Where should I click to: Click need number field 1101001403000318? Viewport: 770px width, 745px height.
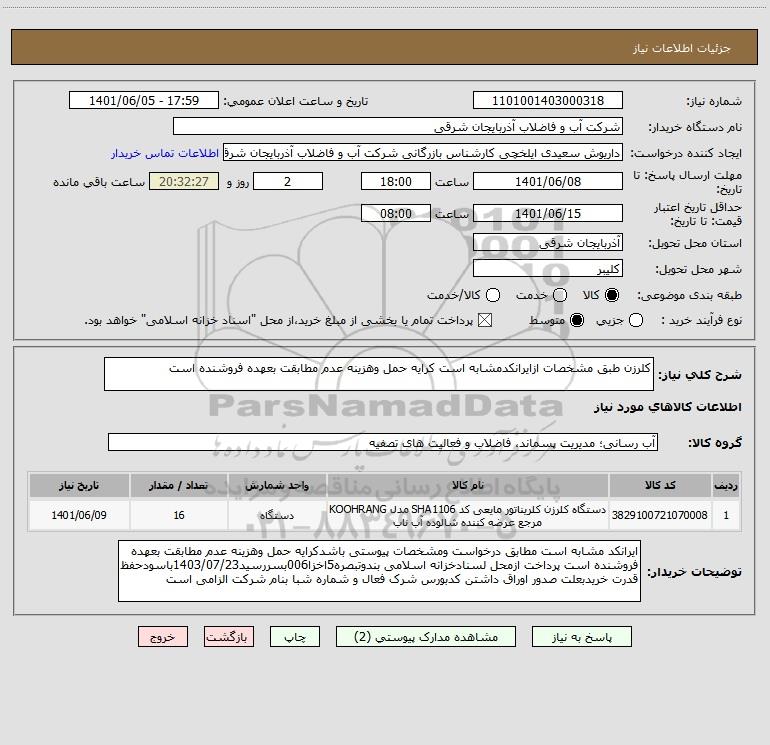pyautogui.click(x=548, y=101)
